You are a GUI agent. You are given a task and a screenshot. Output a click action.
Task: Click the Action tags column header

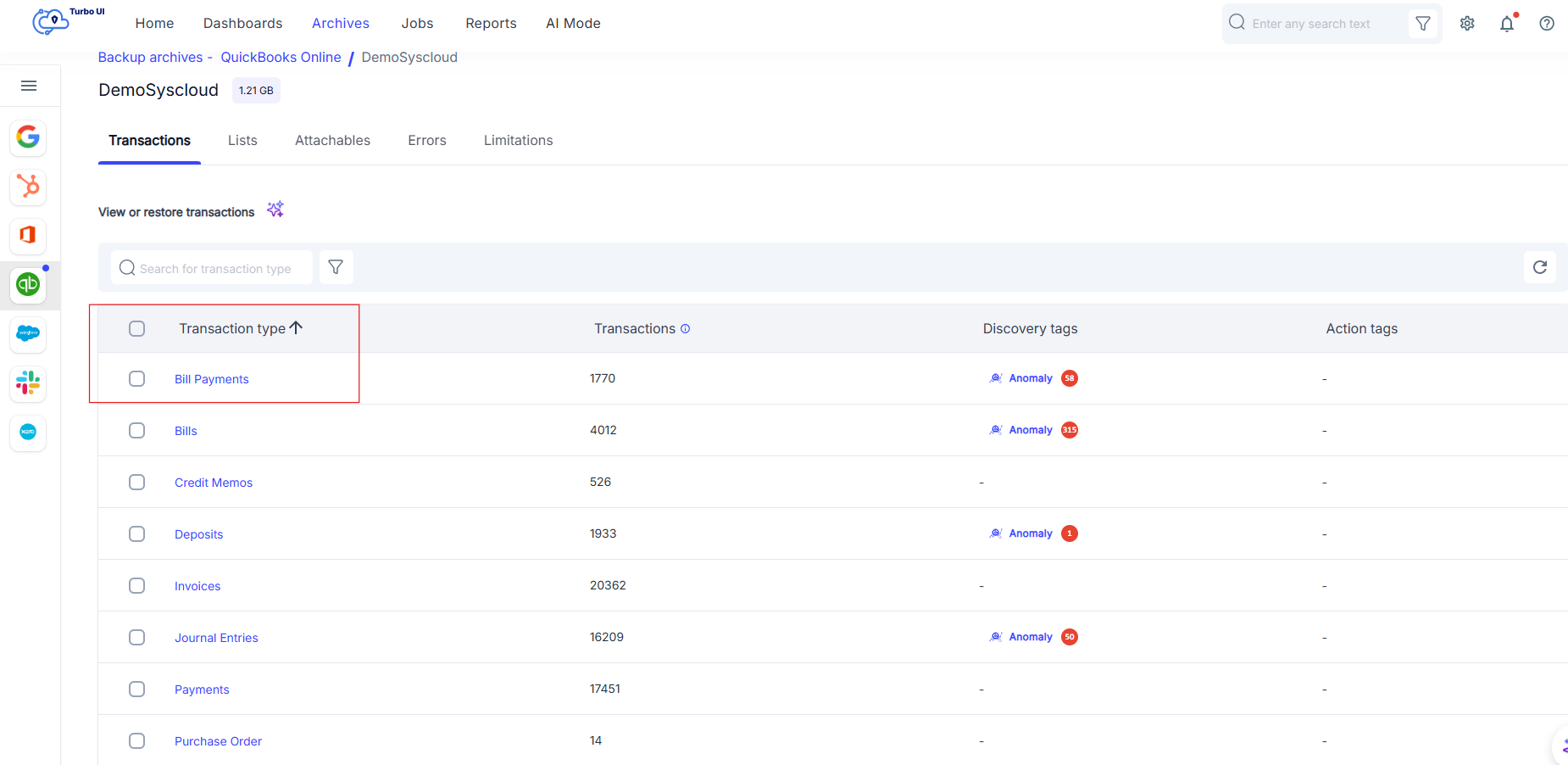point(1362,328)
